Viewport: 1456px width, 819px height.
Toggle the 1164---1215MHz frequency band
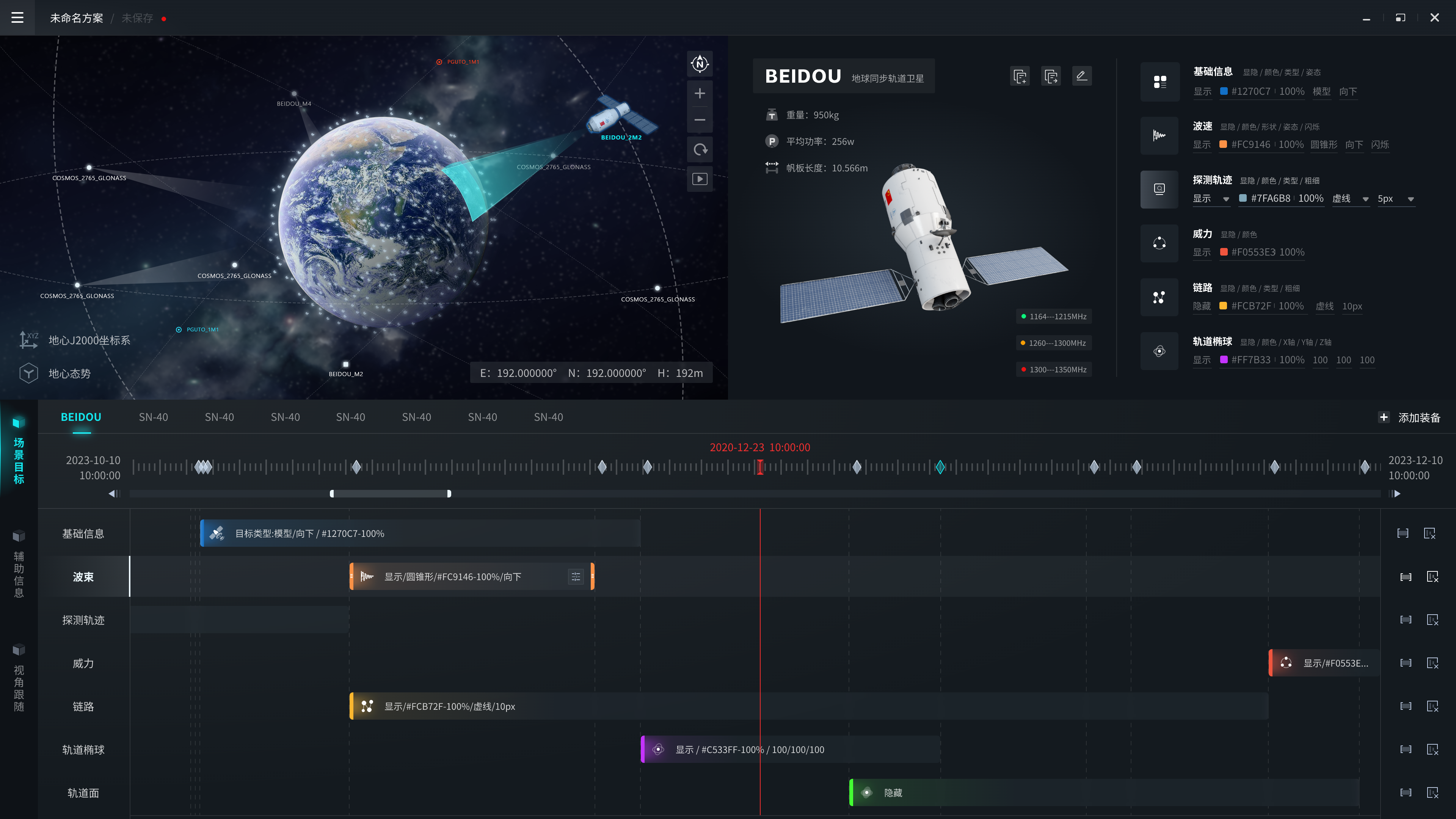(1054, 317)
